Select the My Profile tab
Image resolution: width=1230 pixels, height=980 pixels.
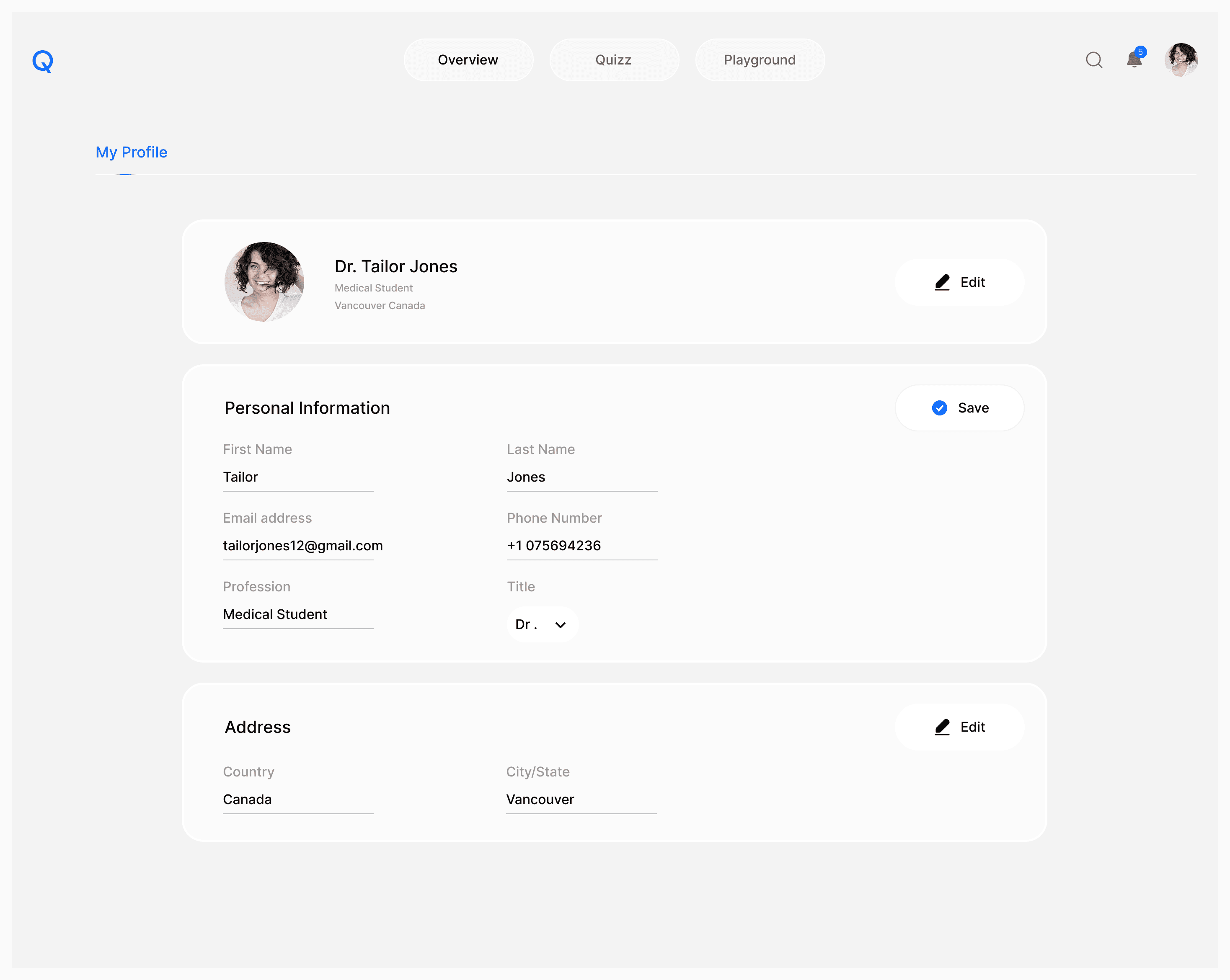(131, 152)
